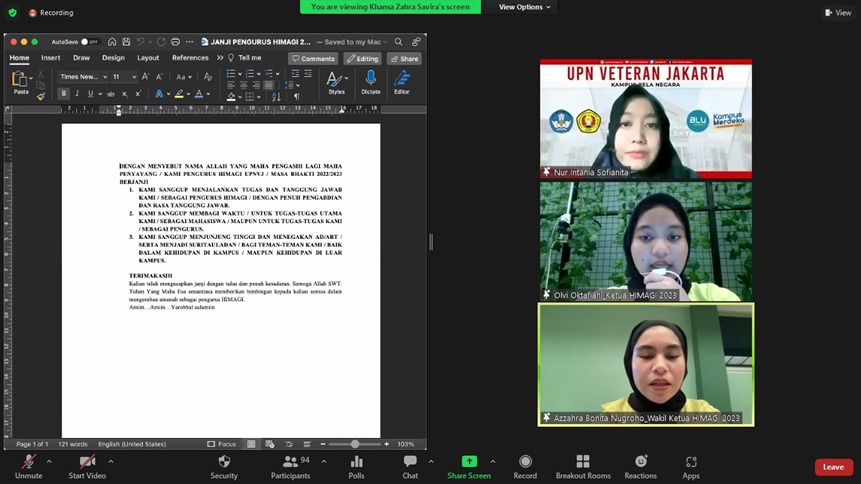Screen dimensions: 861x484
Task: Click the Dictate microphone icon in Word
Action: [x=370, y=79]
